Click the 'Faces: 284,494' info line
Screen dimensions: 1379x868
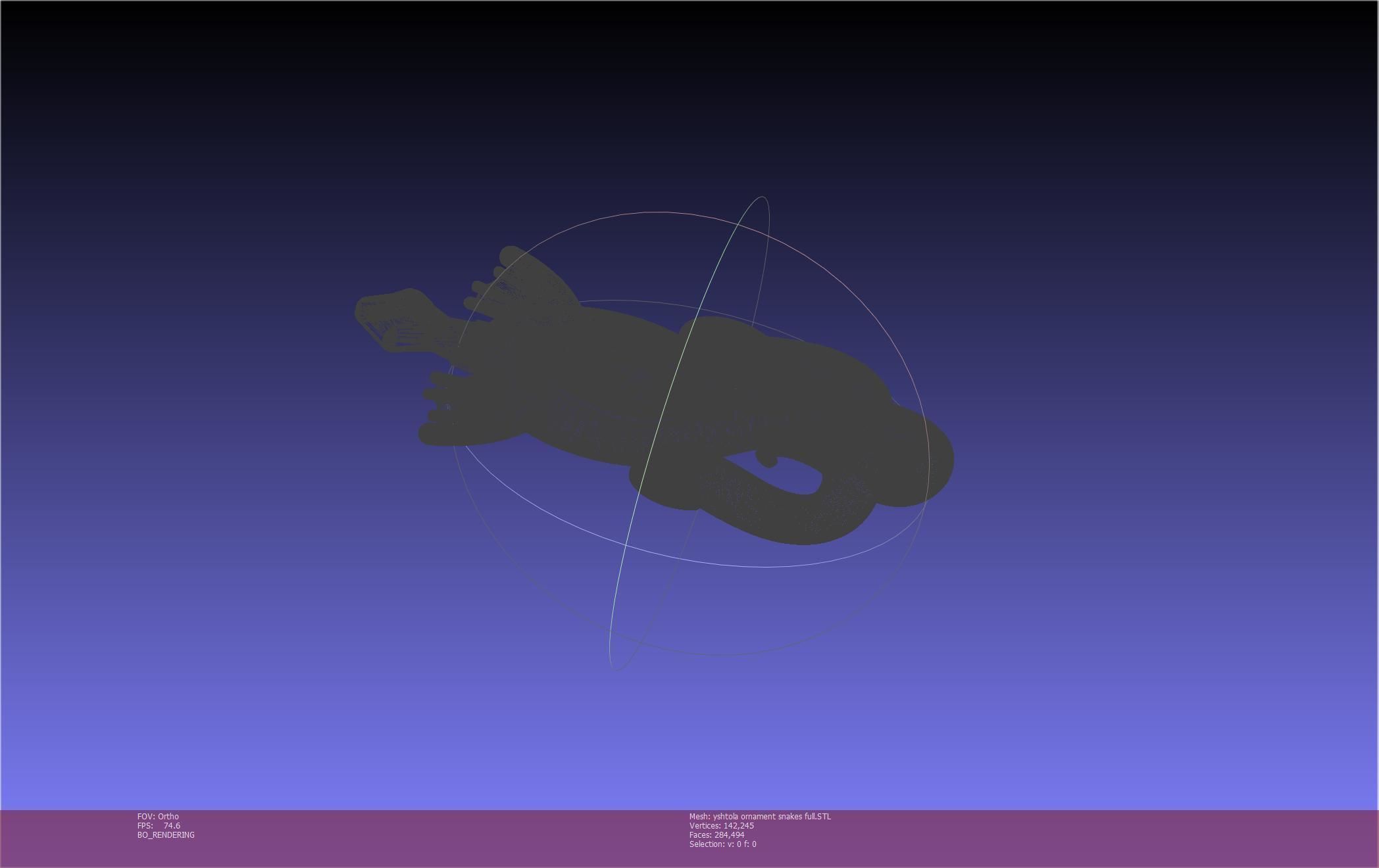(x=716, y=834)
